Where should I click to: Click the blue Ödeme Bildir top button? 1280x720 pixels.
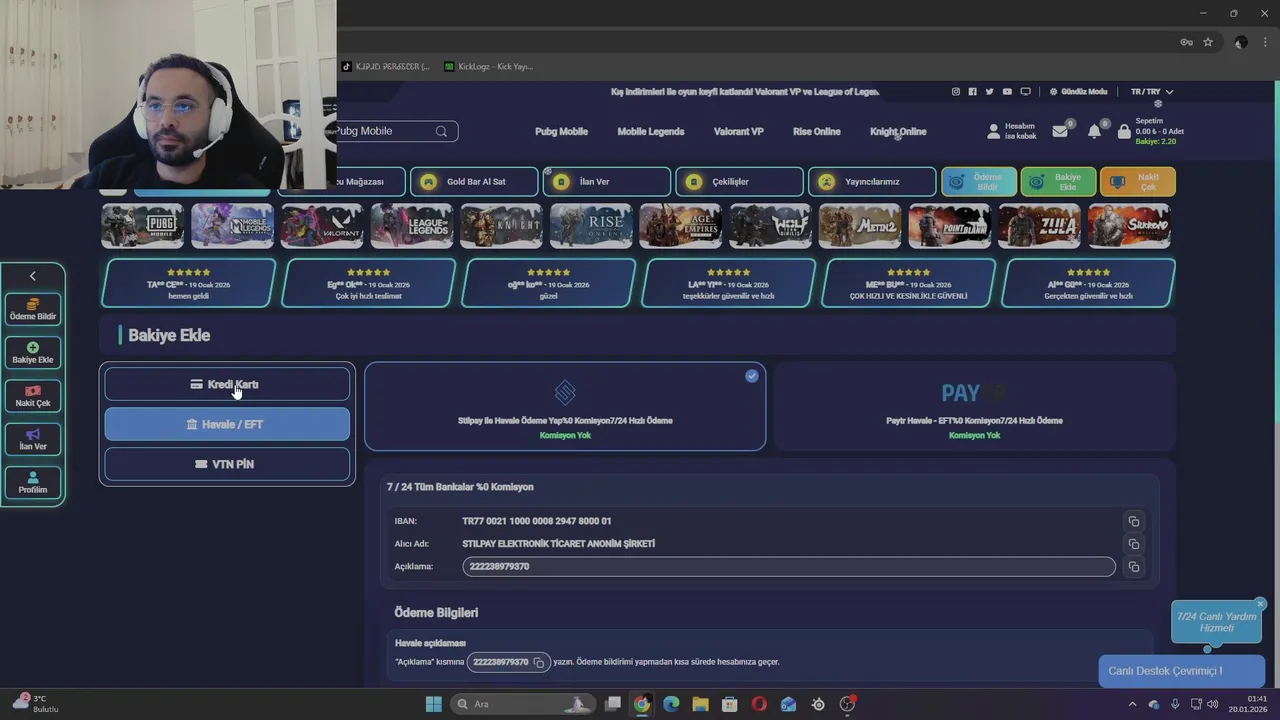[x=979, y=182]
